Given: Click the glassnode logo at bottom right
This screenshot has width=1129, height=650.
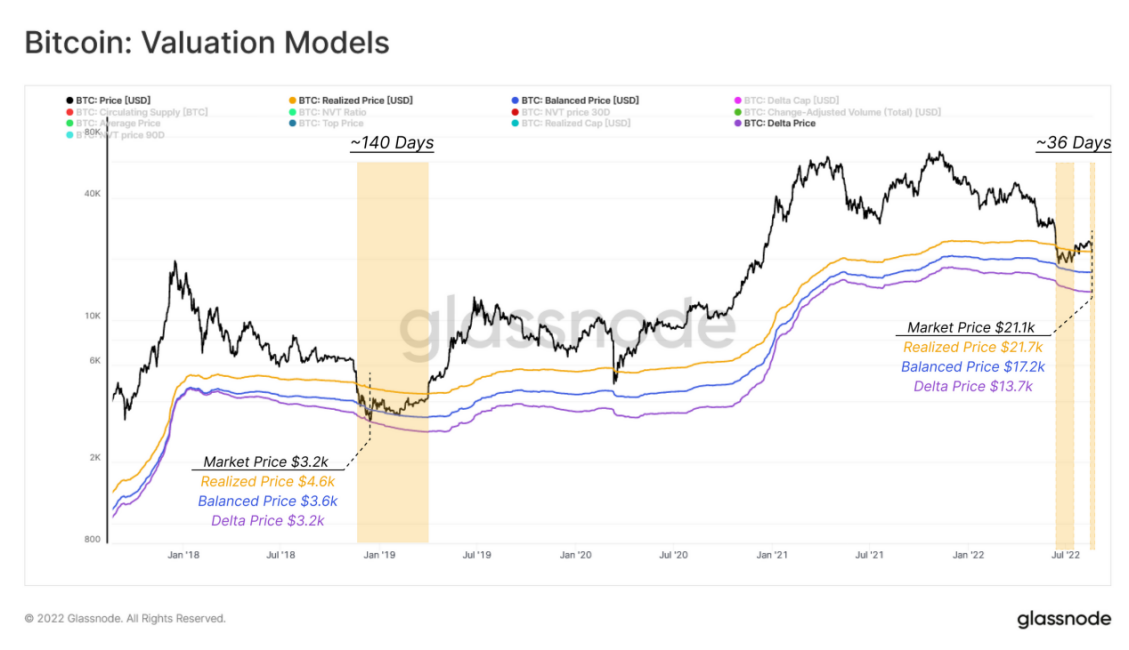Looking at the screenshot, I should [x=1064, y=619].
